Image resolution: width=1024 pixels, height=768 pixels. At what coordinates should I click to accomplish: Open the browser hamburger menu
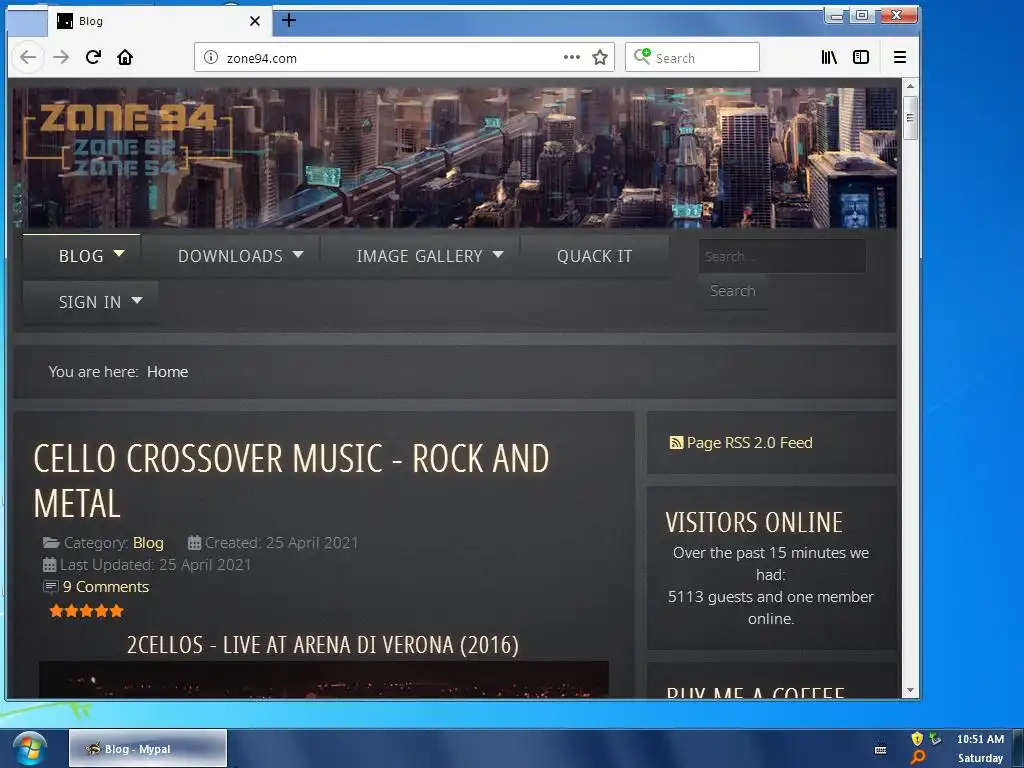tap(899, 57)
